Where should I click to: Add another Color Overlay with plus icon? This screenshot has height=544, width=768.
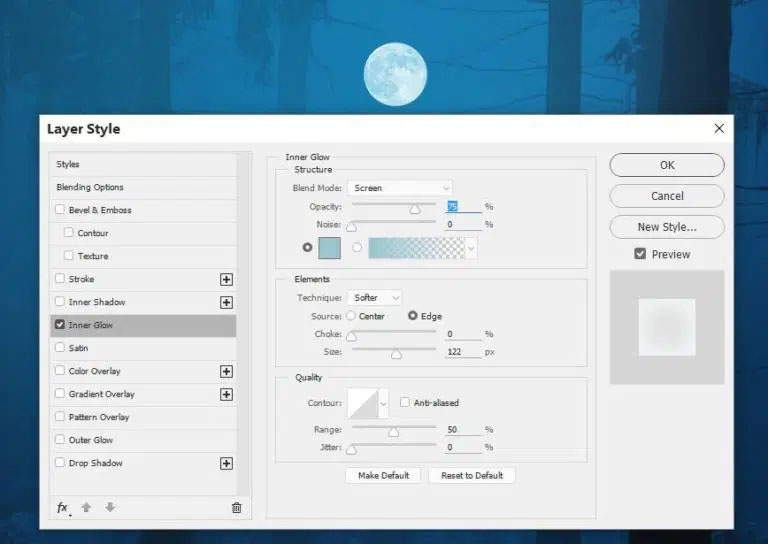(x=226, y=371)
